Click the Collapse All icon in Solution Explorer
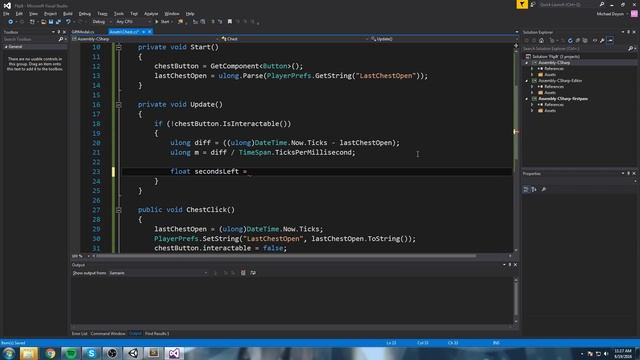Screen dimensions: 640x360 click(x=578, y=40)
